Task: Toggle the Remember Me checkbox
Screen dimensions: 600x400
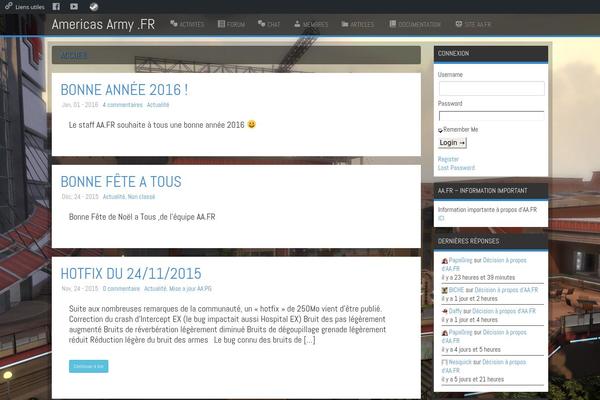Action: [440, 130]
